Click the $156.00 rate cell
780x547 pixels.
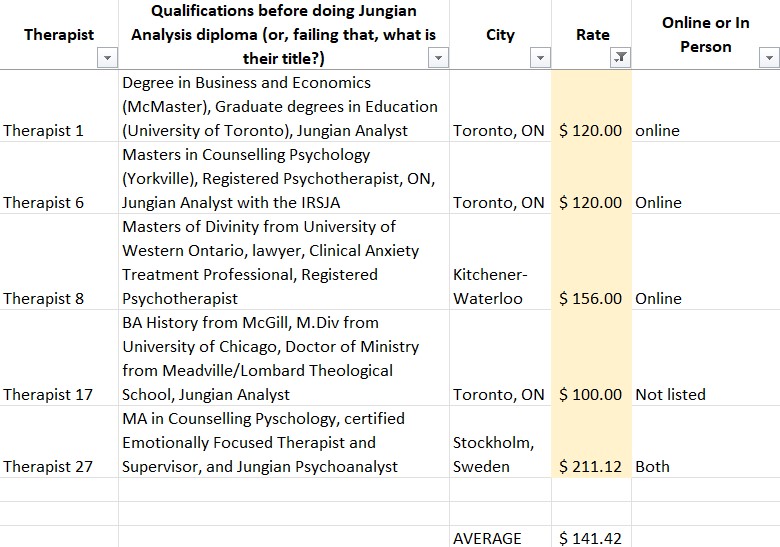point(590,298)
